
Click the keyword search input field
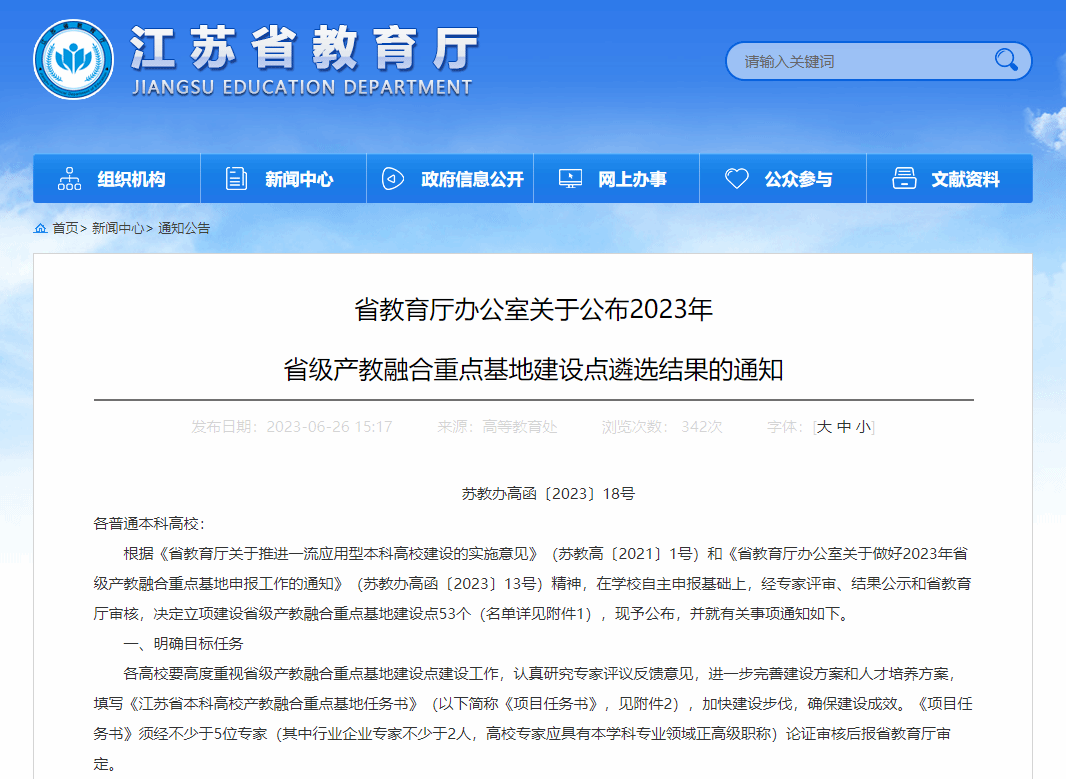point(860,61)
